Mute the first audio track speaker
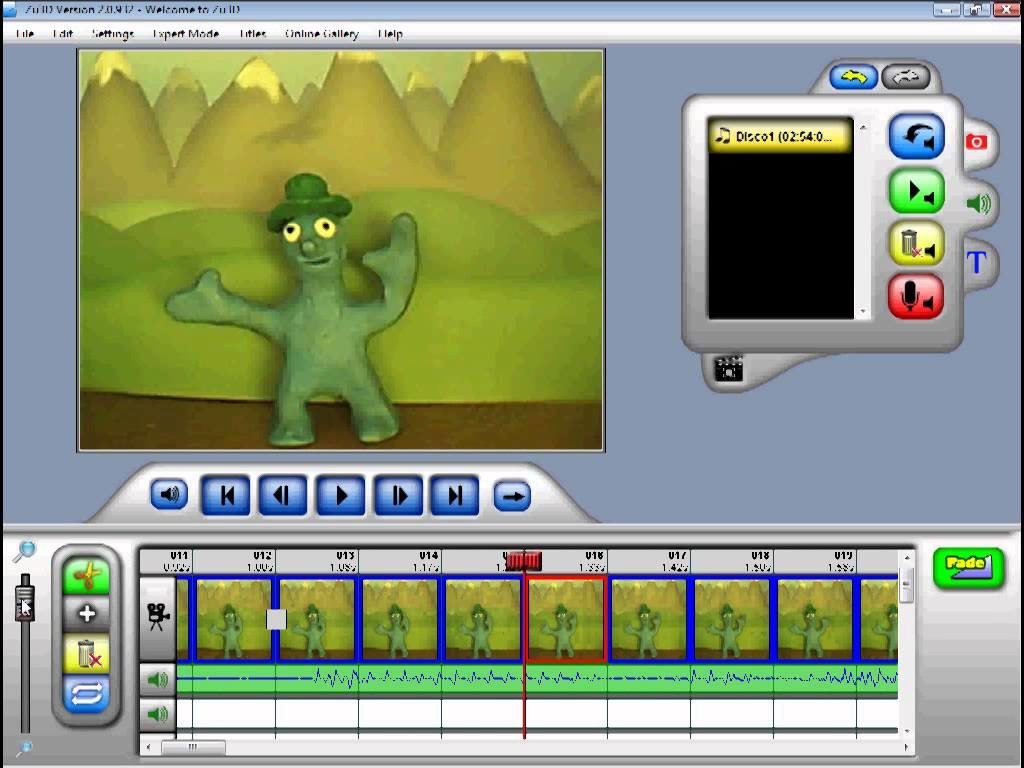 156,679
